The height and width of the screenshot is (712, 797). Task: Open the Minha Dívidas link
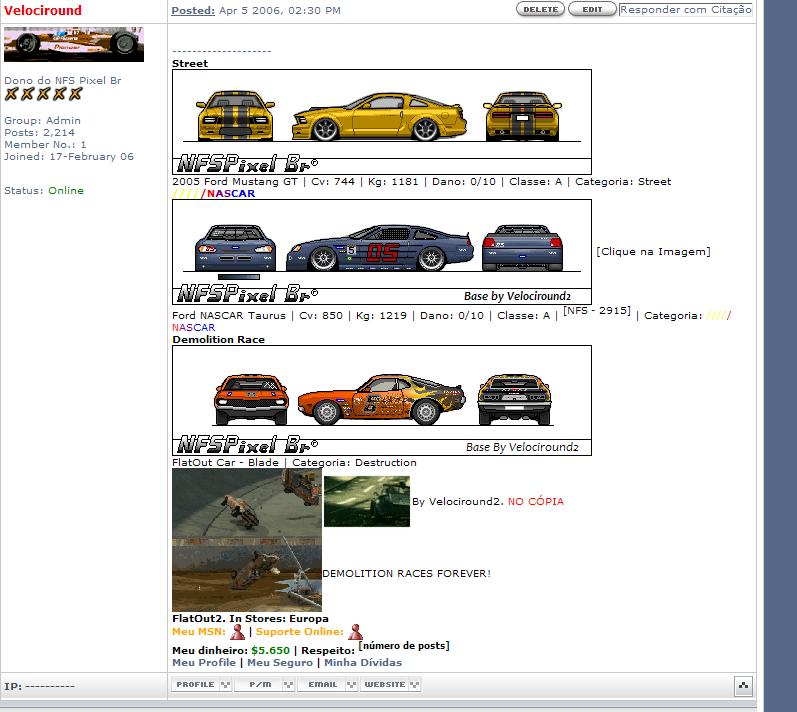click(x=363, y=663)
